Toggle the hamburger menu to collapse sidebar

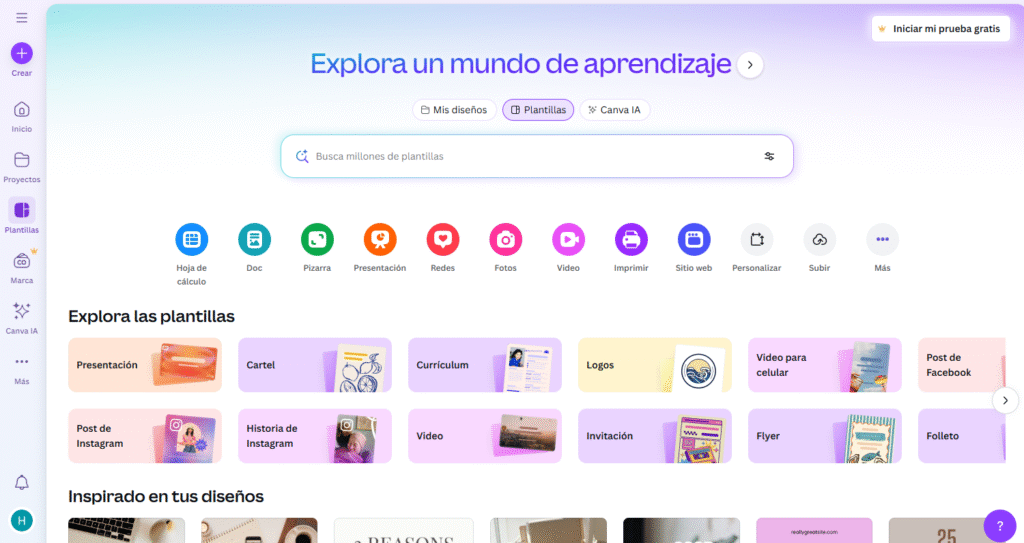coord(22,18)
